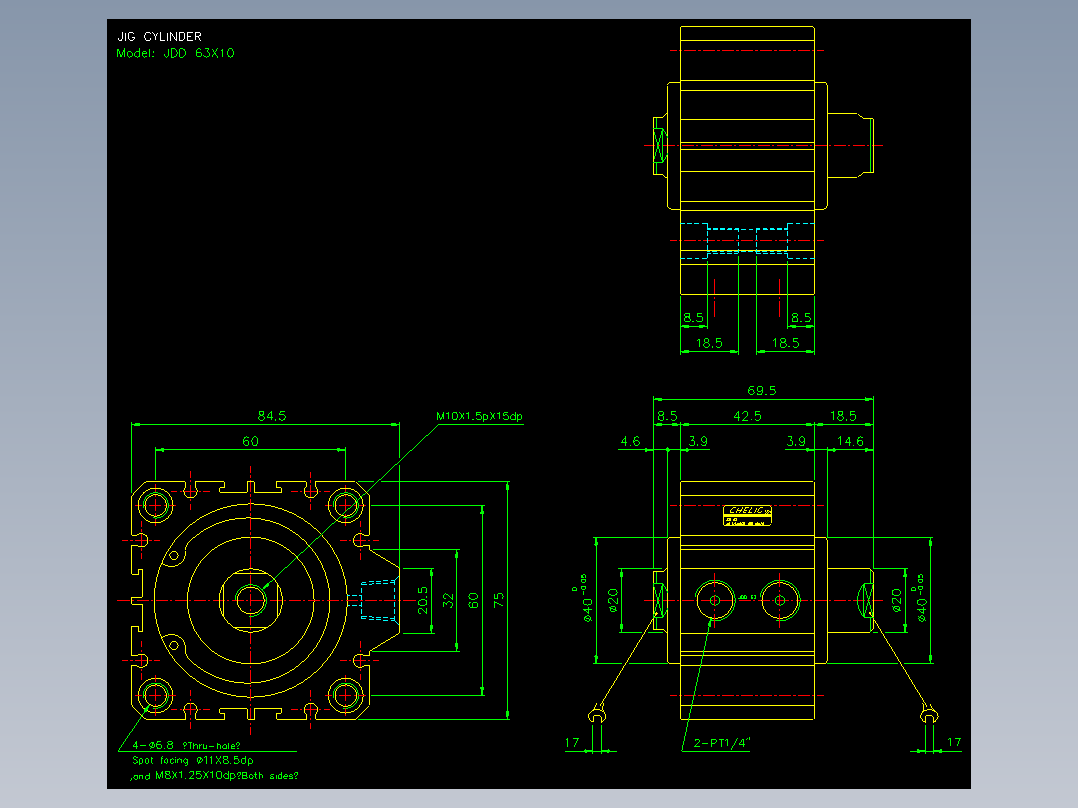Click the 'Model: JDD 63X10' label
The width and height of the screenshot is (1078, 808).
click(175, 53)
